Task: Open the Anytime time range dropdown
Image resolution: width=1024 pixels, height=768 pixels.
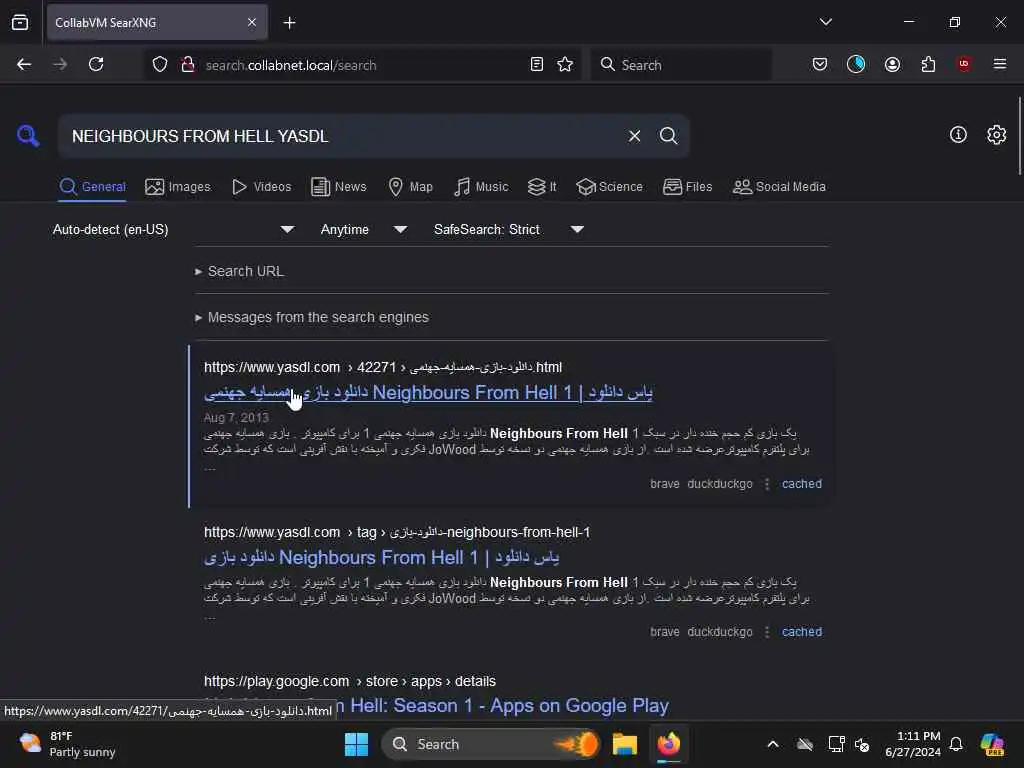Action: pyautogui.click(x=364, y=230)
